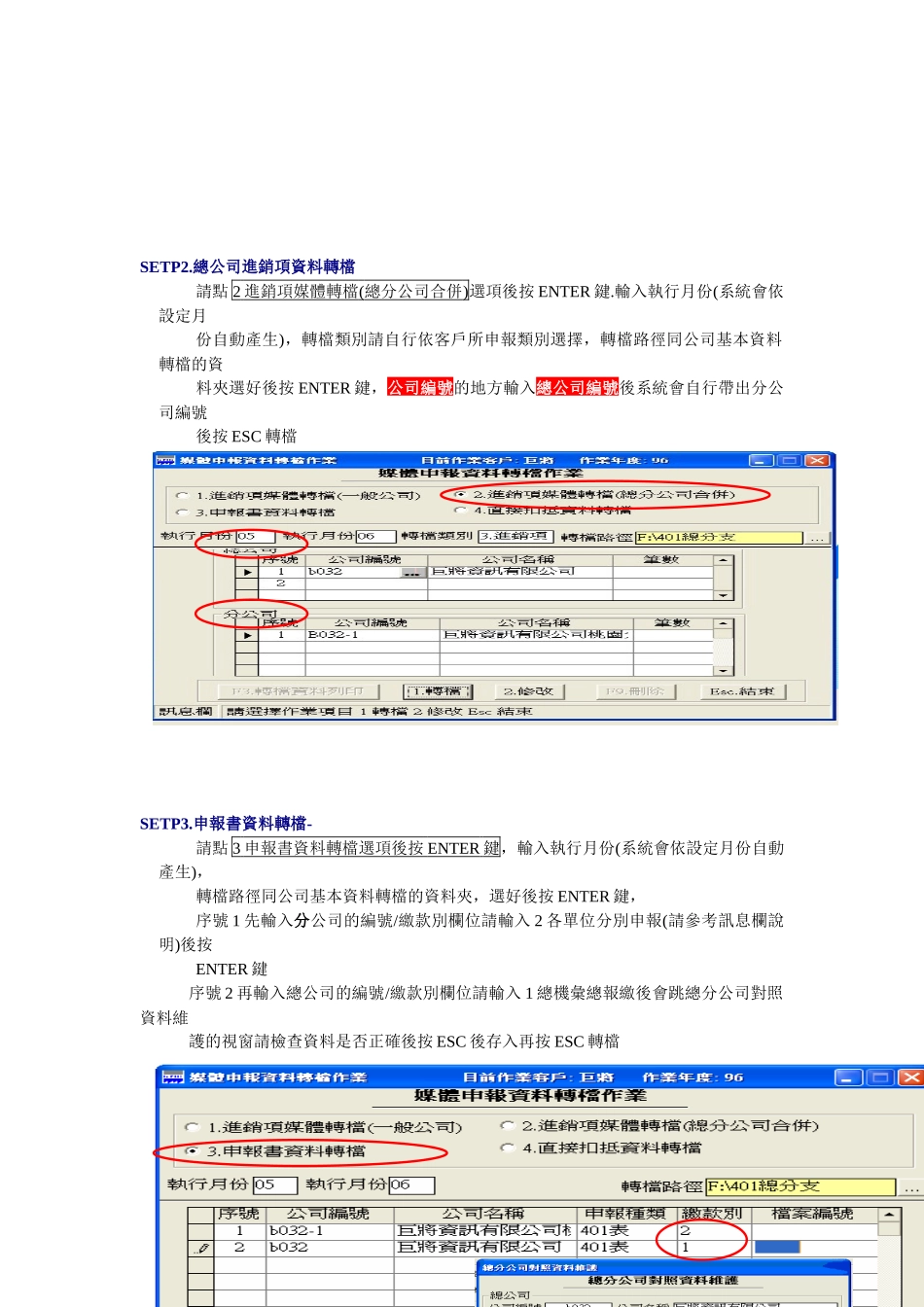
Task: Click the 轉檔路徑 field in upper window
Action: tap(719, 537)
